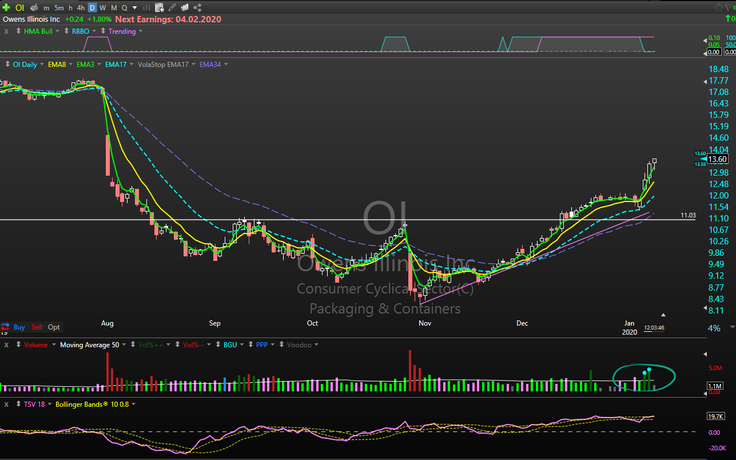Click the share icon in top toolbar
736x460 pixels.
(x=197, y=8)
